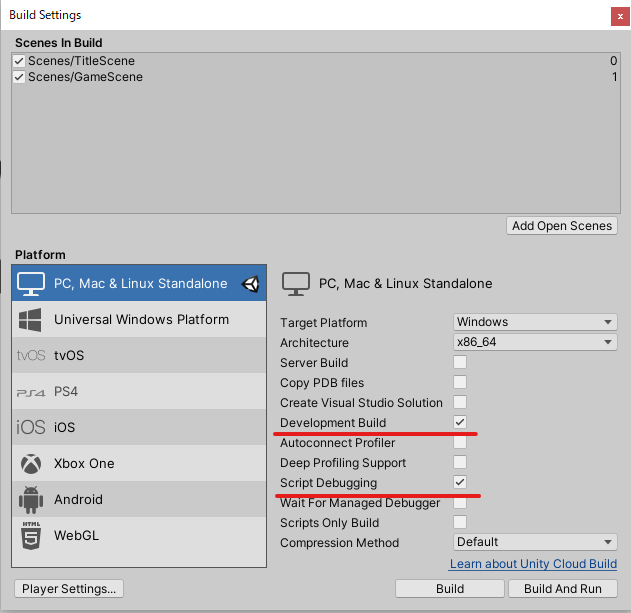Select the Universal Windows Platform label
The height and width of the screenshot is (613, 631).
(141, 320)
